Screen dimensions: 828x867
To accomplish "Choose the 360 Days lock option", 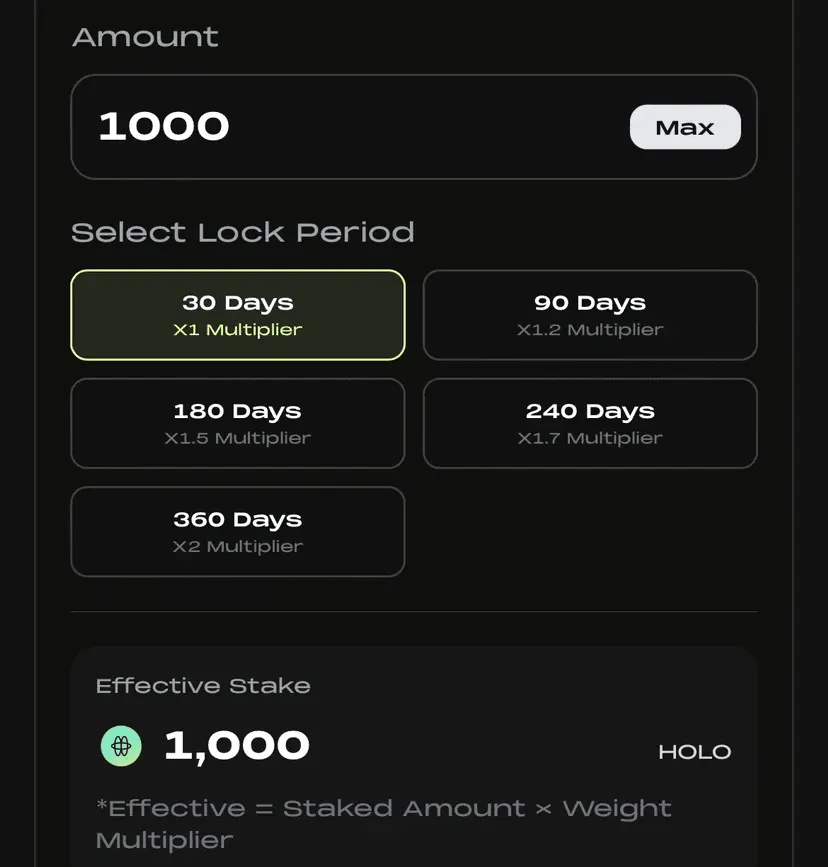I will pos(238,532).
